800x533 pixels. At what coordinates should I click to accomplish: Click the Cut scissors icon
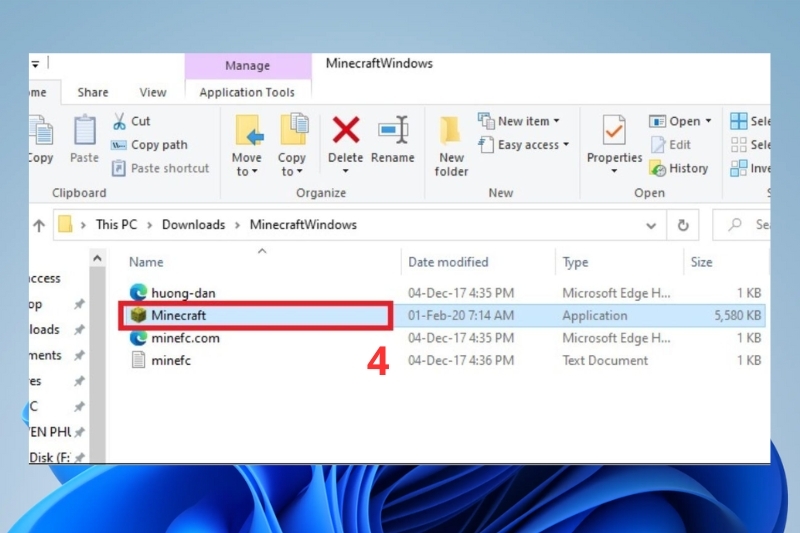click(x=119, y=121)
